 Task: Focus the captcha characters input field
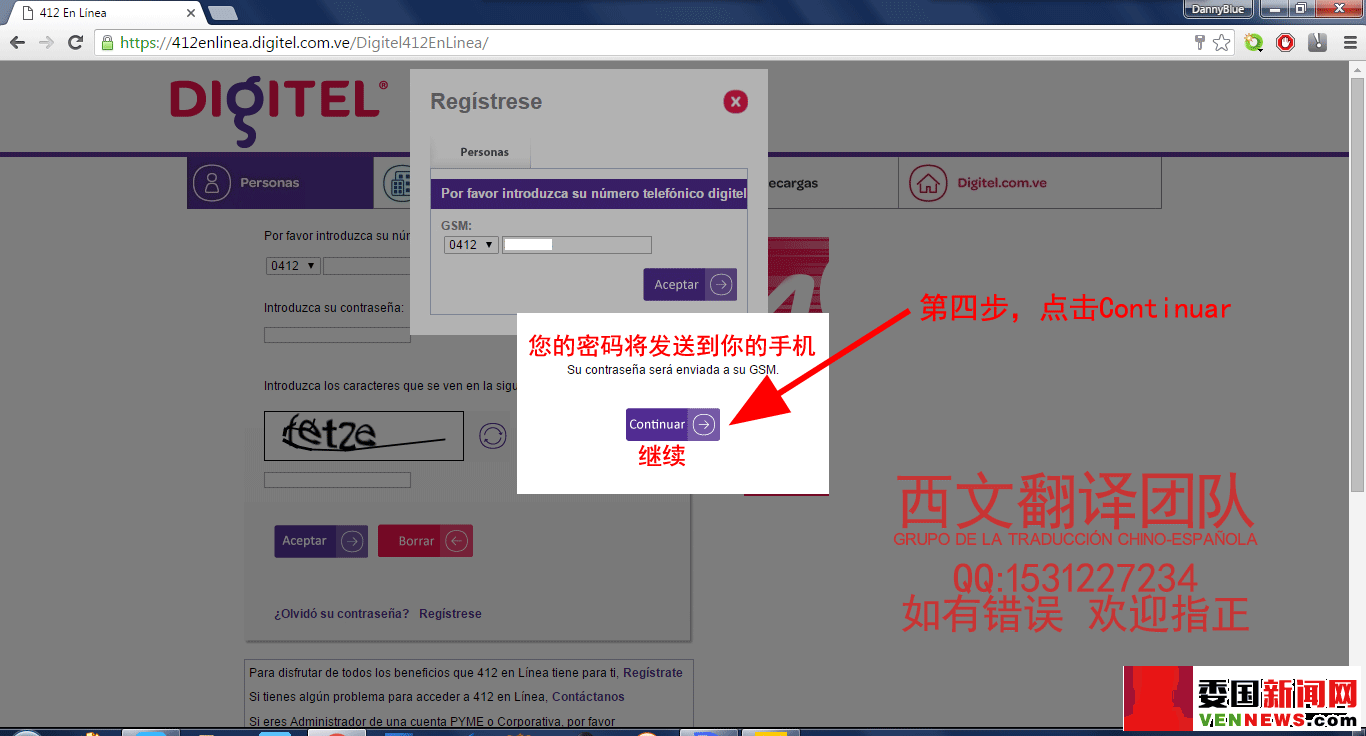pos(337,480)
